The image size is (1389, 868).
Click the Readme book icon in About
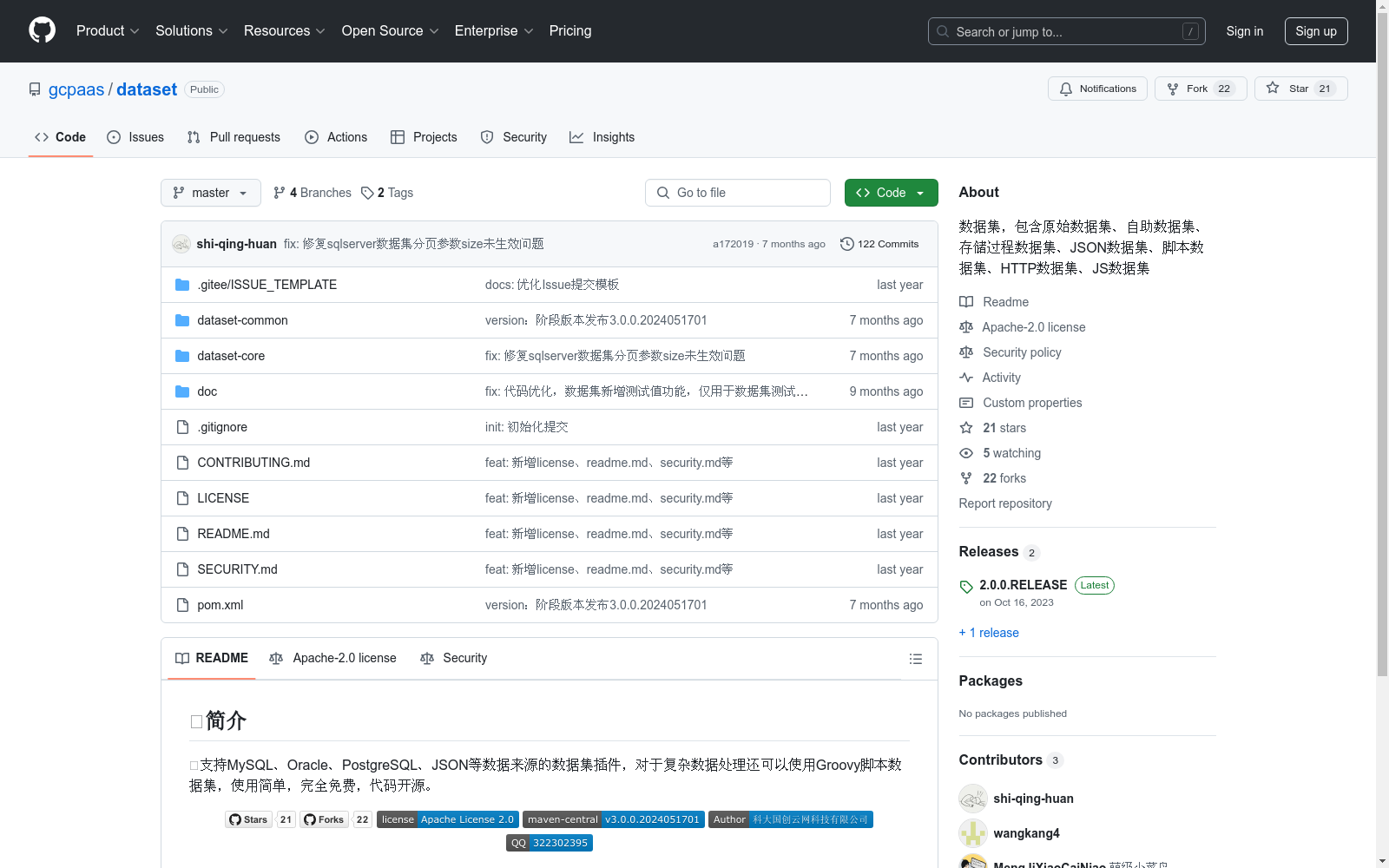tap(966, 302)
